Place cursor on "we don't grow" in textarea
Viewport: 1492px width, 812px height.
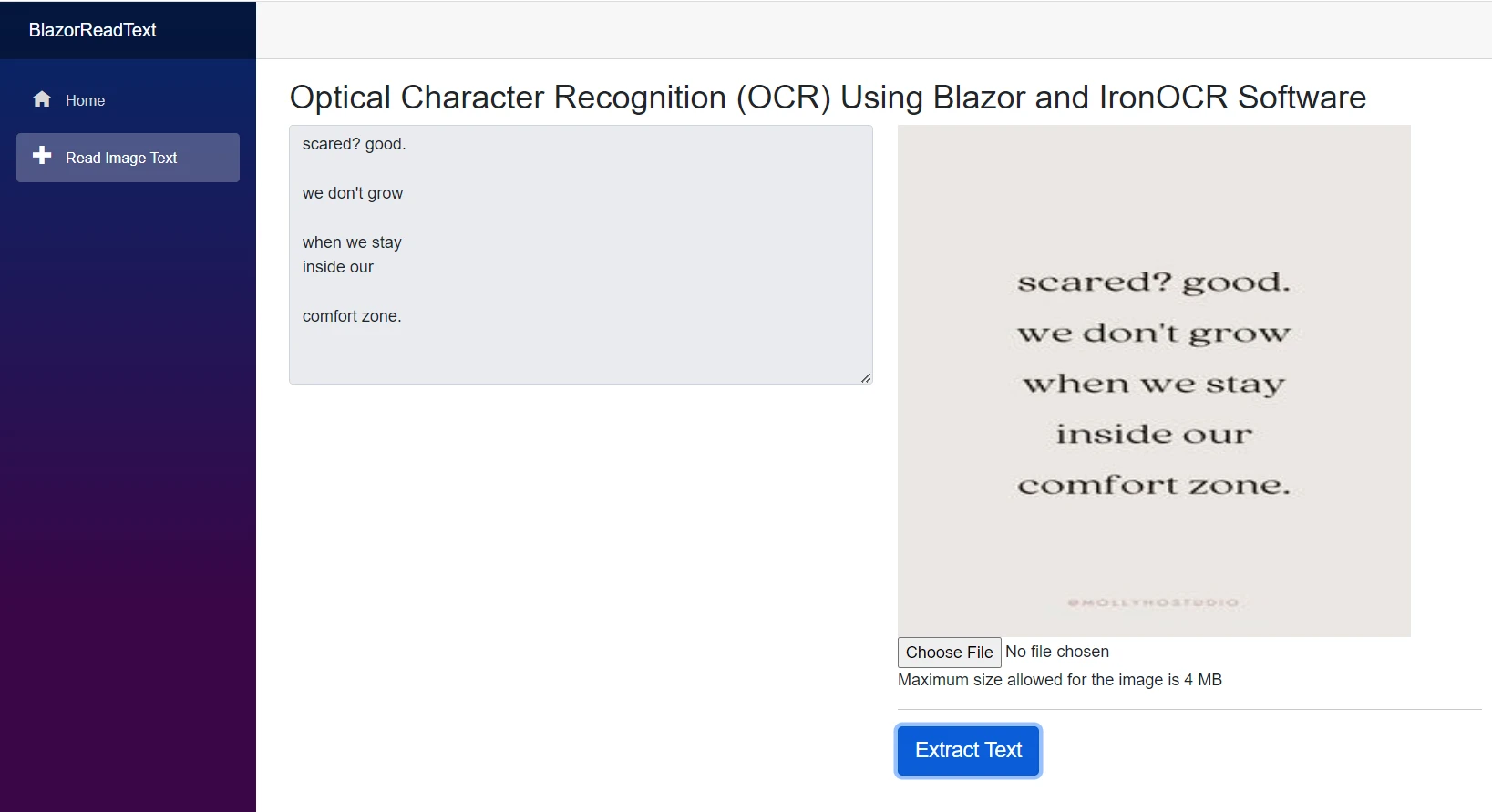[x=352, y=193]
